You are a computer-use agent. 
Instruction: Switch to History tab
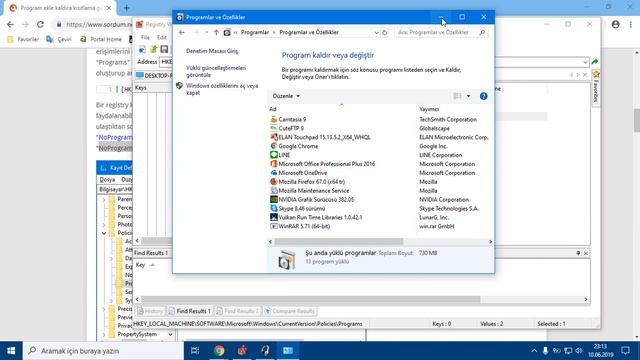150,311
